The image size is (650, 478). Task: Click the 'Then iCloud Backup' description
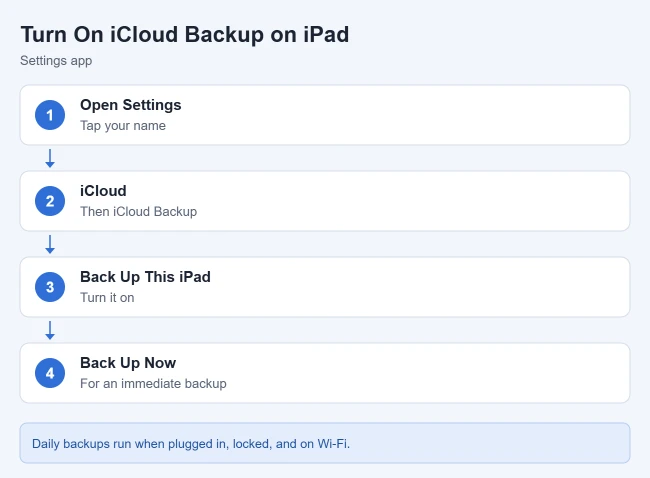138,211
